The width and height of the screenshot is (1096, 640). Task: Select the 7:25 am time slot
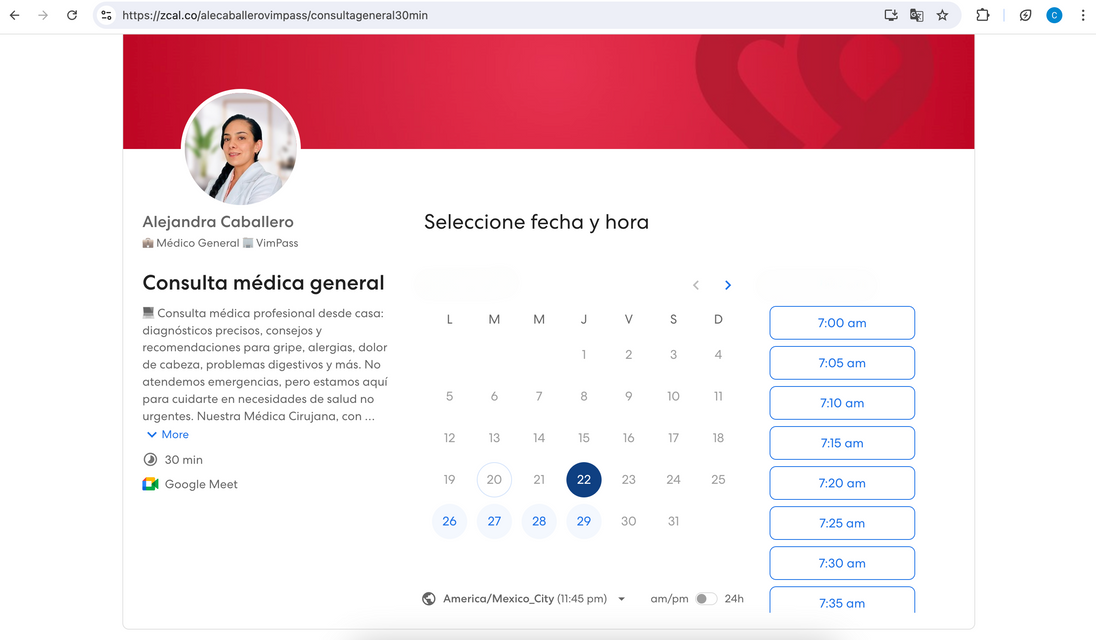pos(842,523)
